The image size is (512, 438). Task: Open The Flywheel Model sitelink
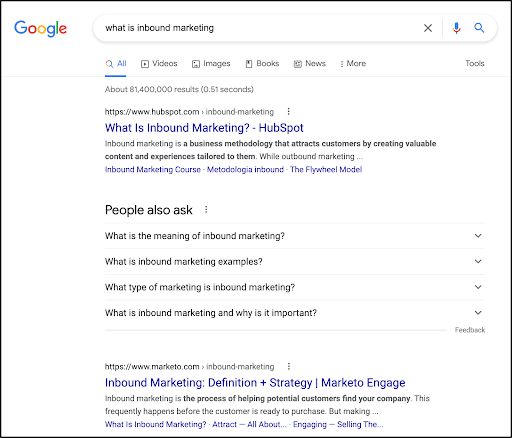pyautogui.click(x=326, y=169)
